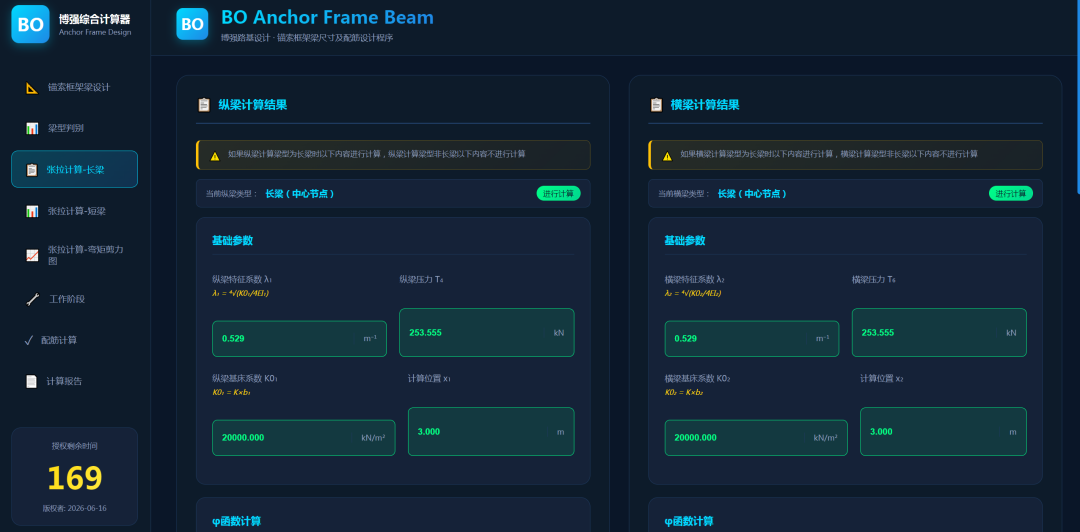Click the checkmark icon for 配筋计算
This screenshot has height=532, width=1080.
click(29, 340)
